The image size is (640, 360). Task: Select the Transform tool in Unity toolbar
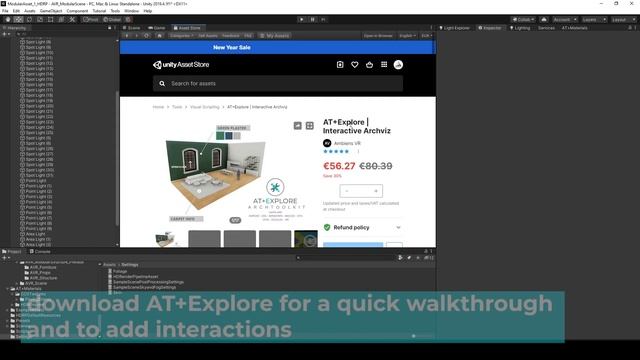coord(61,20)
